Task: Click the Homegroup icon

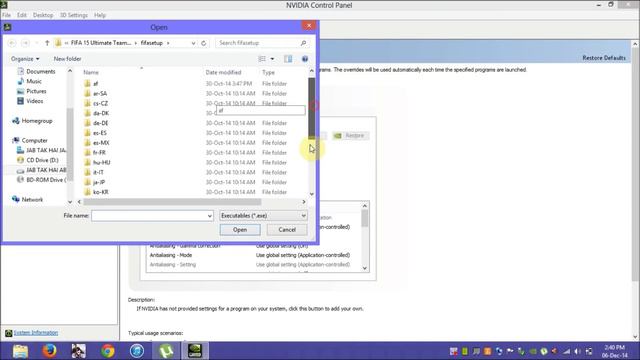Action: coord(16,121)
